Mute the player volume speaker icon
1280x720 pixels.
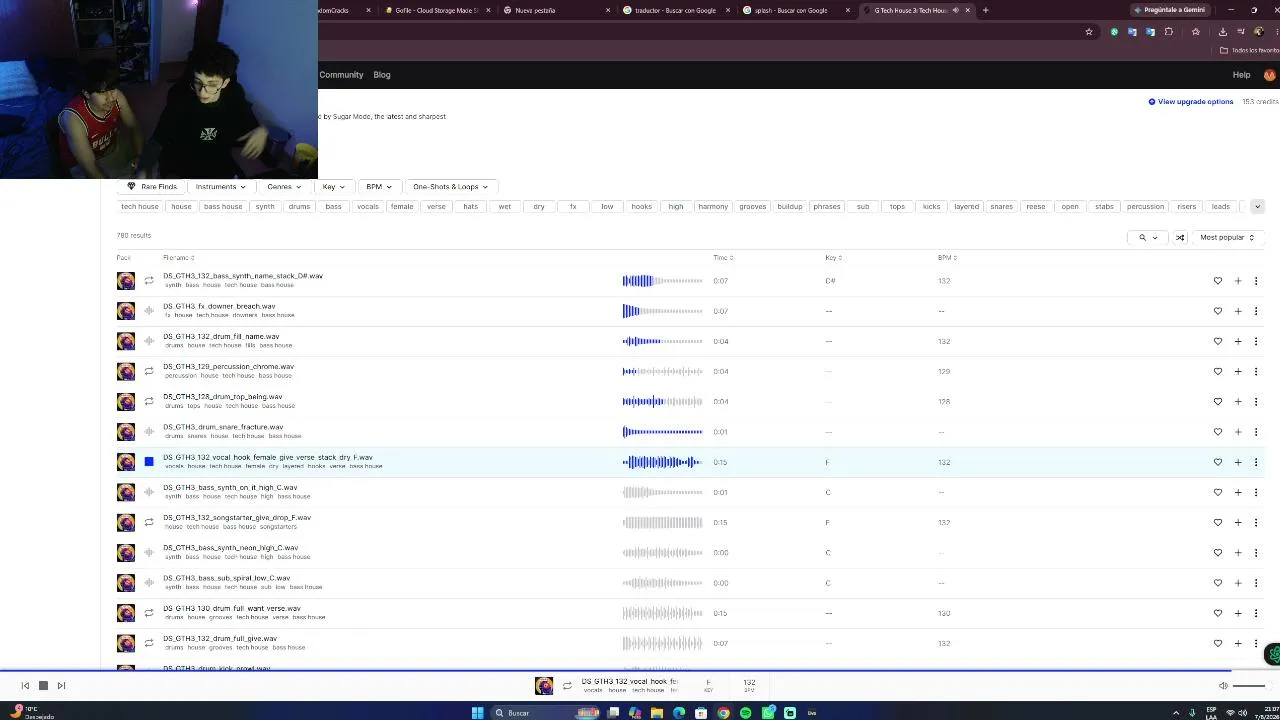tap(1223, 685)
